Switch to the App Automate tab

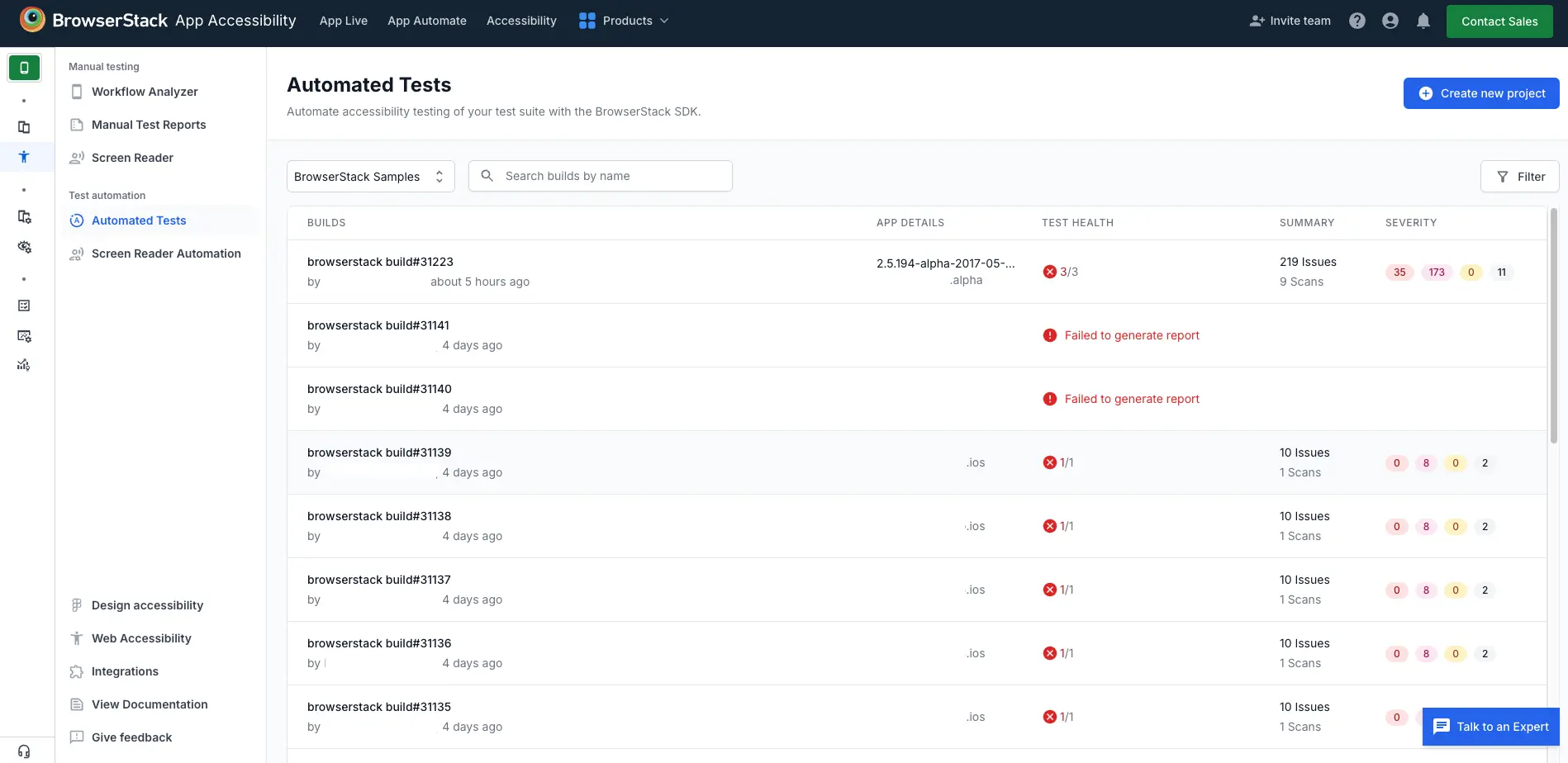[x=427, y=21]
